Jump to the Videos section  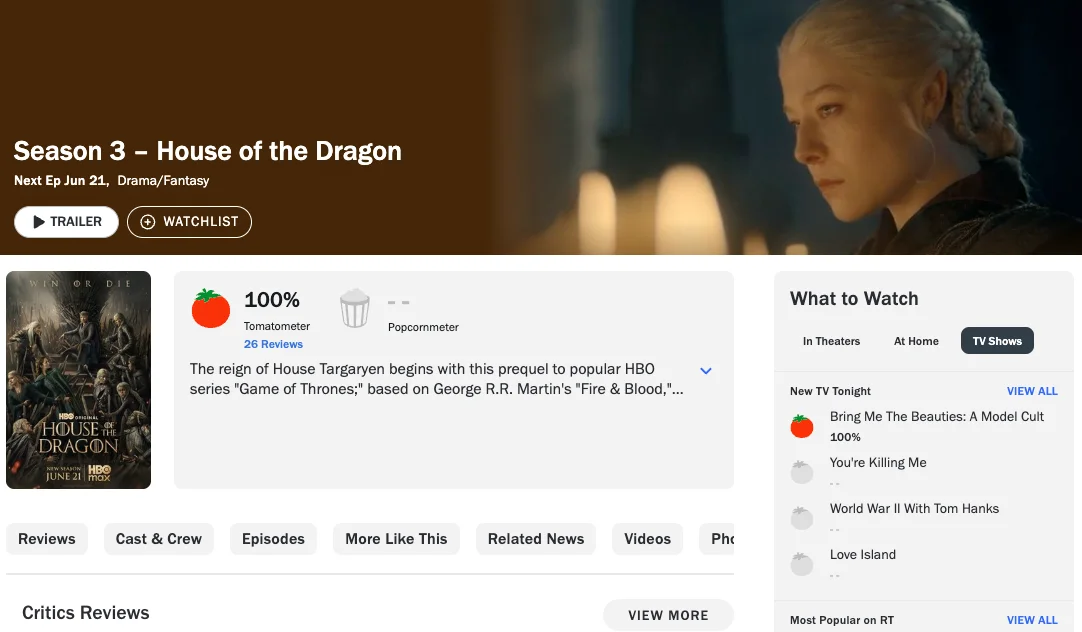click(647, 539)
